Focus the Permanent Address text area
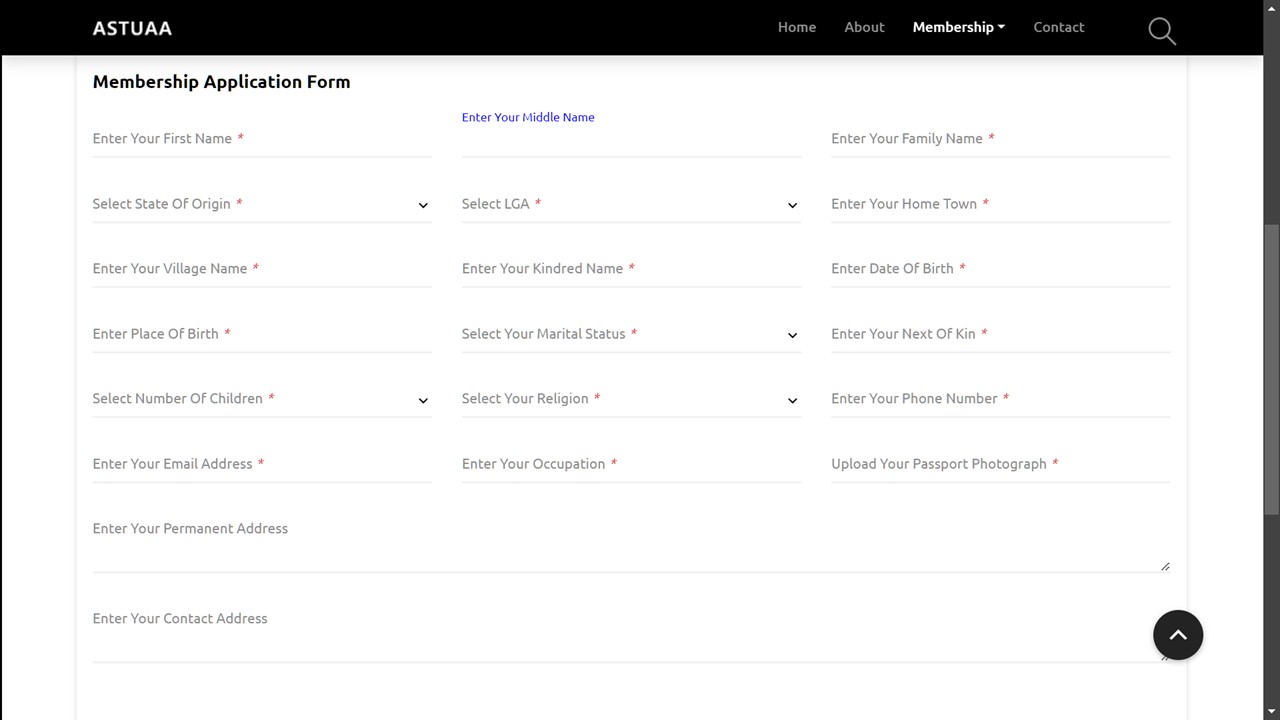This screenshot has width=1280, height=720. pyautogui.click(x=631, y=542)
